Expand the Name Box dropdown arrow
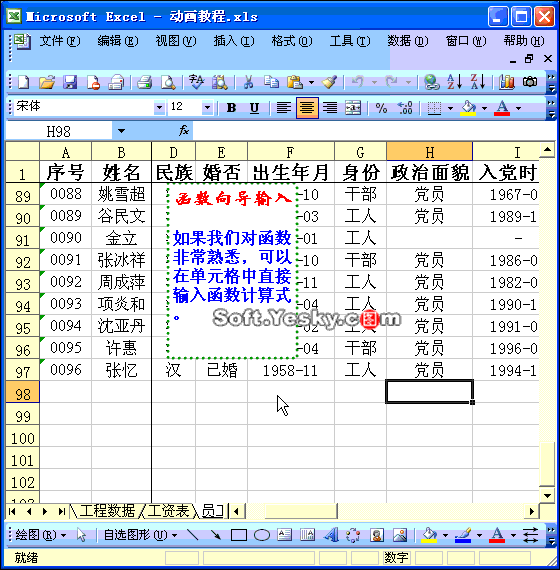Image resolution: width=560 pixels, height=570 pixels. pyautogui.click(x=121, y=131)
